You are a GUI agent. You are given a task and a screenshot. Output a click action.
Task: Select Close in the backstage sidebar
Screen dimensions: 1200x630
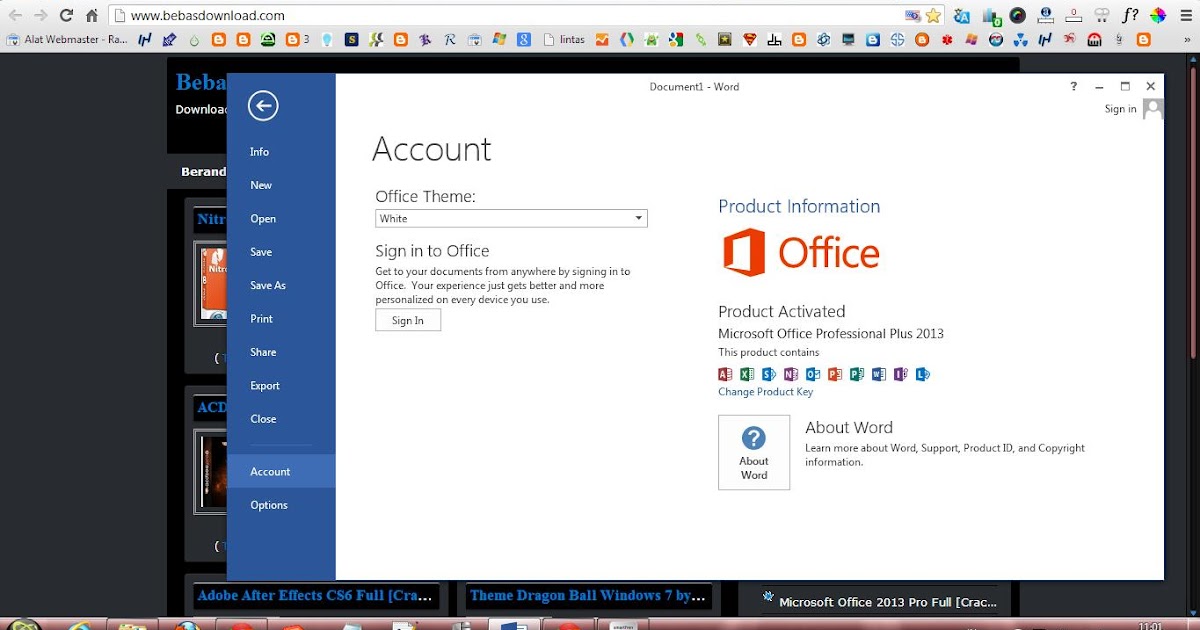(281, 419)
